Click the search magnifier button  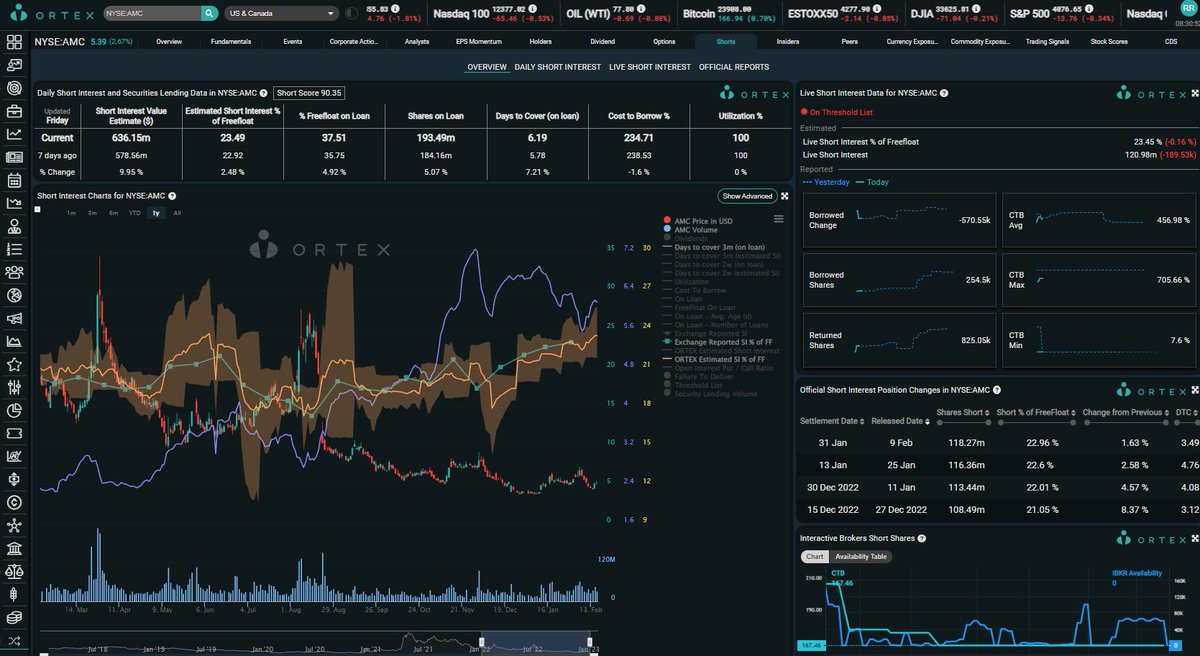(208, 14)
